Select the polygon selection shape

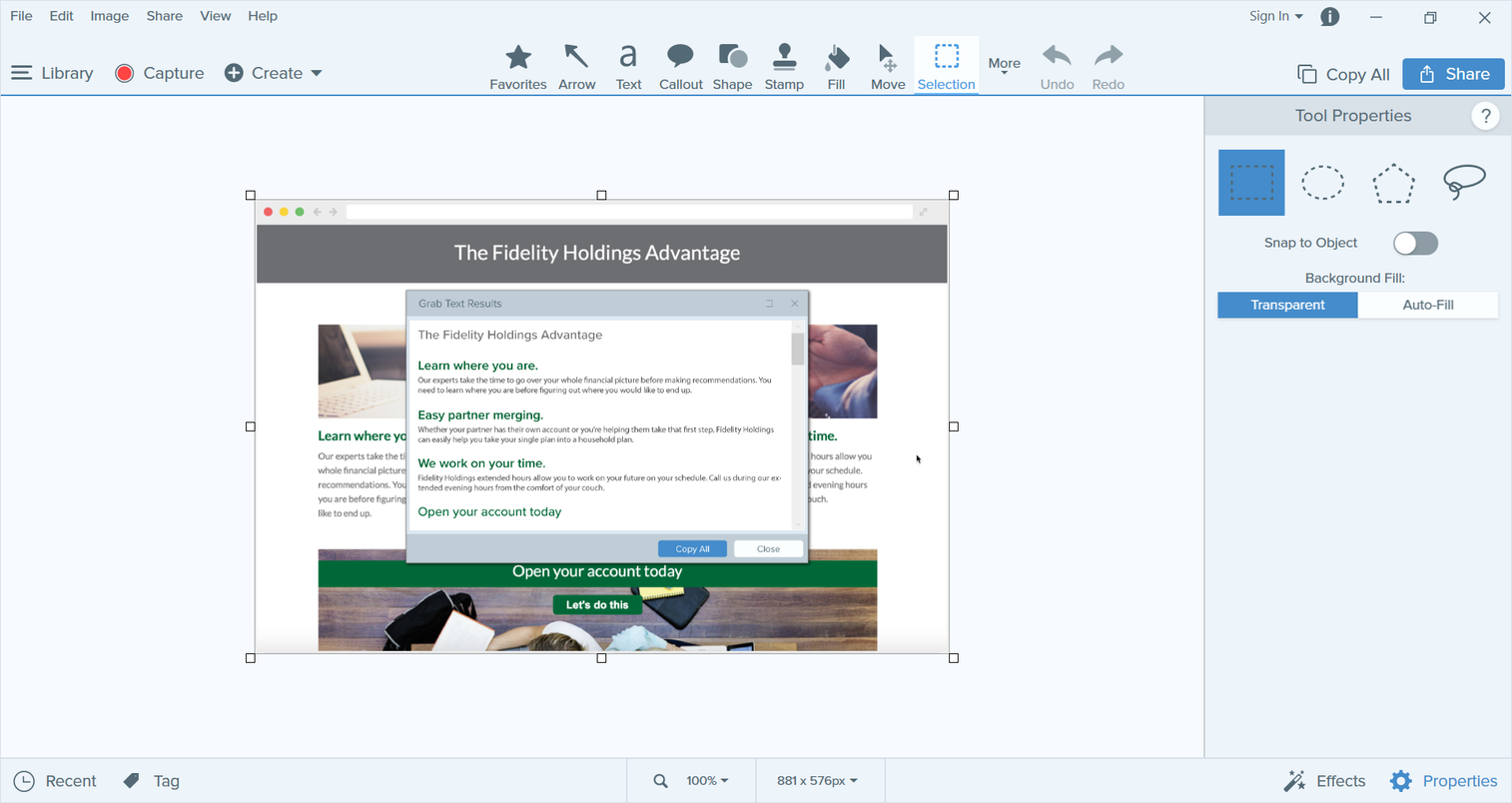click(1393, 183)
